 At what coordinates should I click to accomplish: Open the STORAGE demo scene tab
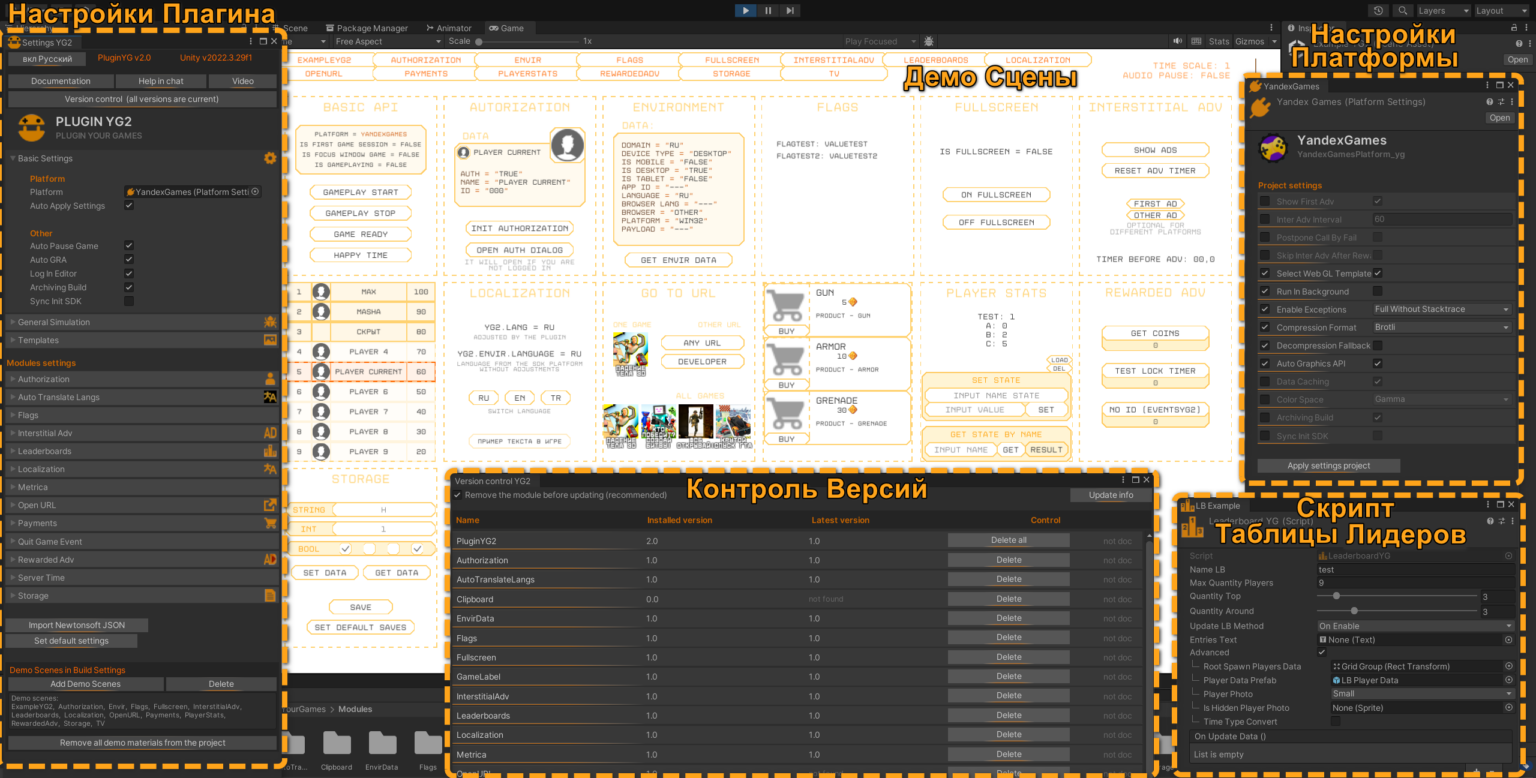coord(731,74)
